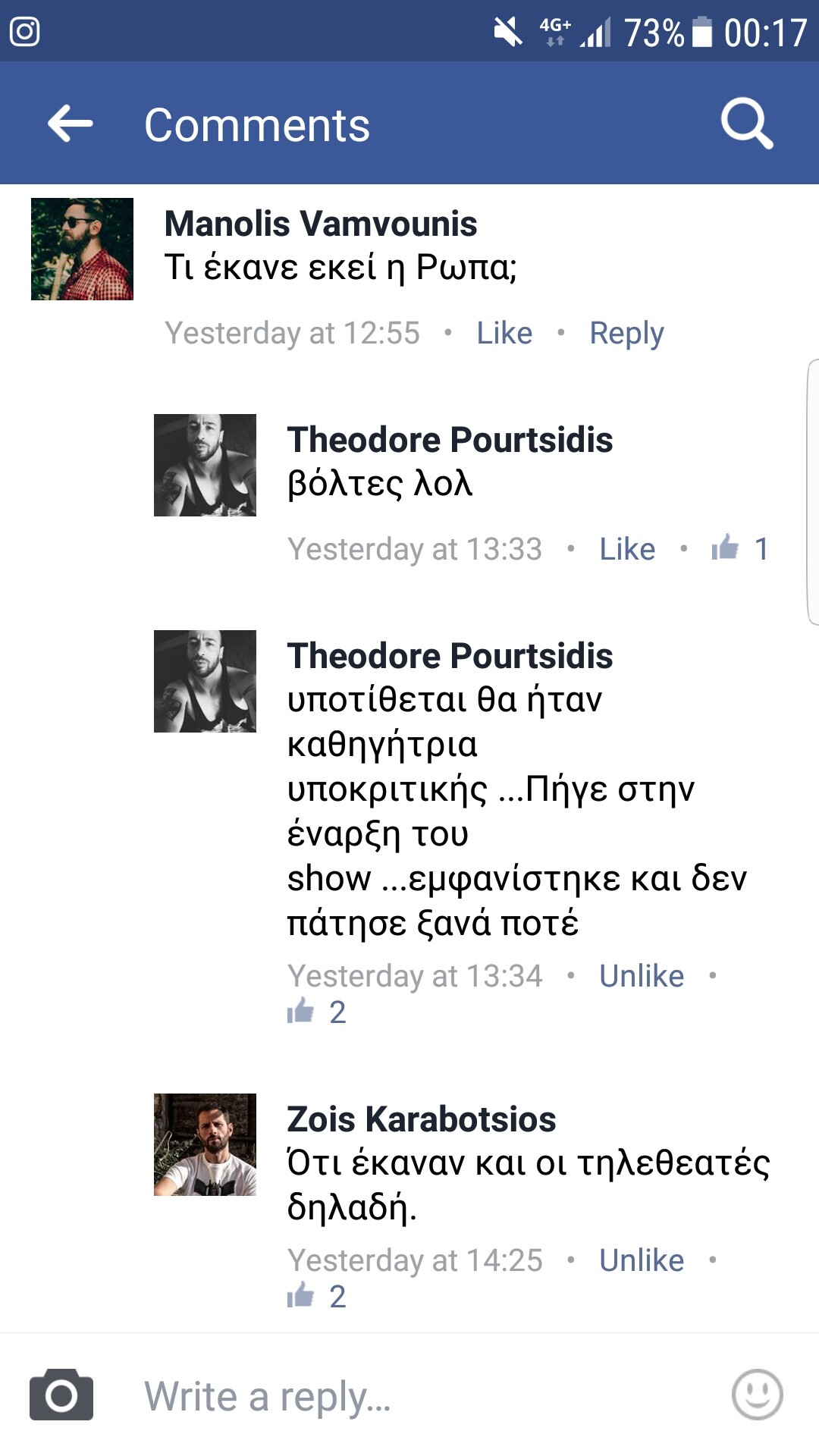Open Manolis Vamvounis's profile name
This screenshot has height=1456, width=819.
click(321, 224)
